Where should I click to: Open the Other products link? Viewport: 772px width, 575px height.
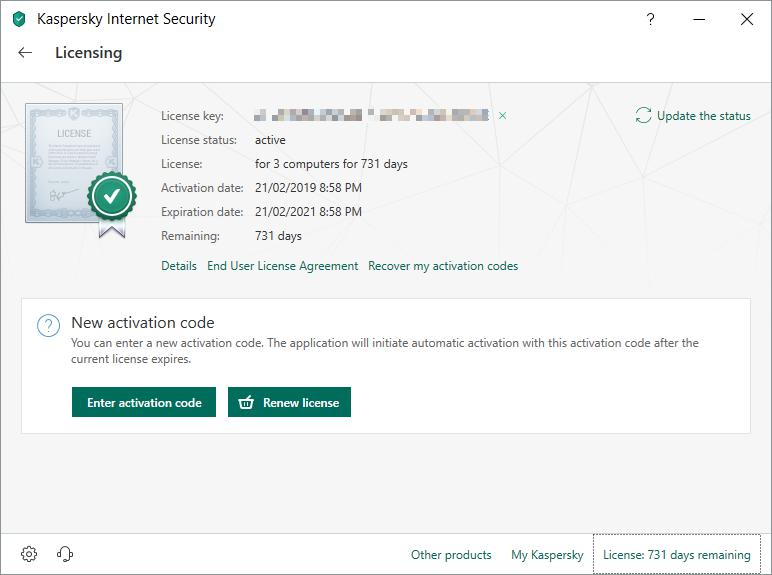451,555
